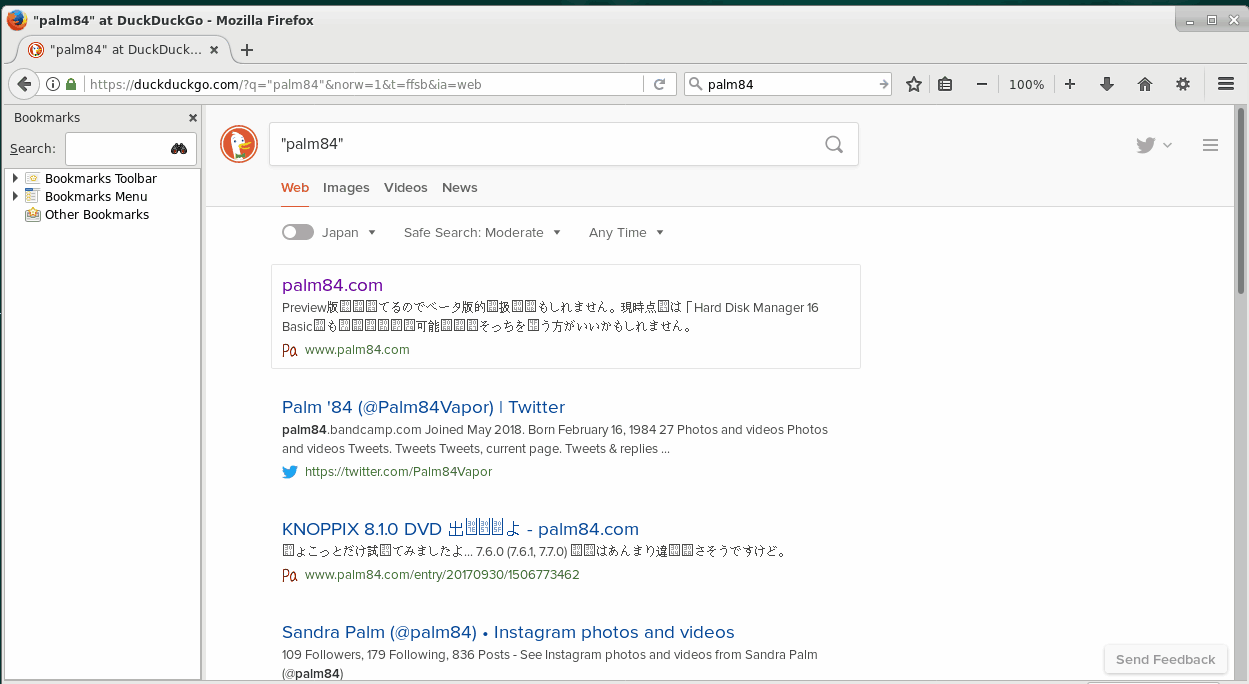The height and width of the screenshot is (684, 1249).
Task: Click the Firefox logo in the title bar
Action: [17, 20]
